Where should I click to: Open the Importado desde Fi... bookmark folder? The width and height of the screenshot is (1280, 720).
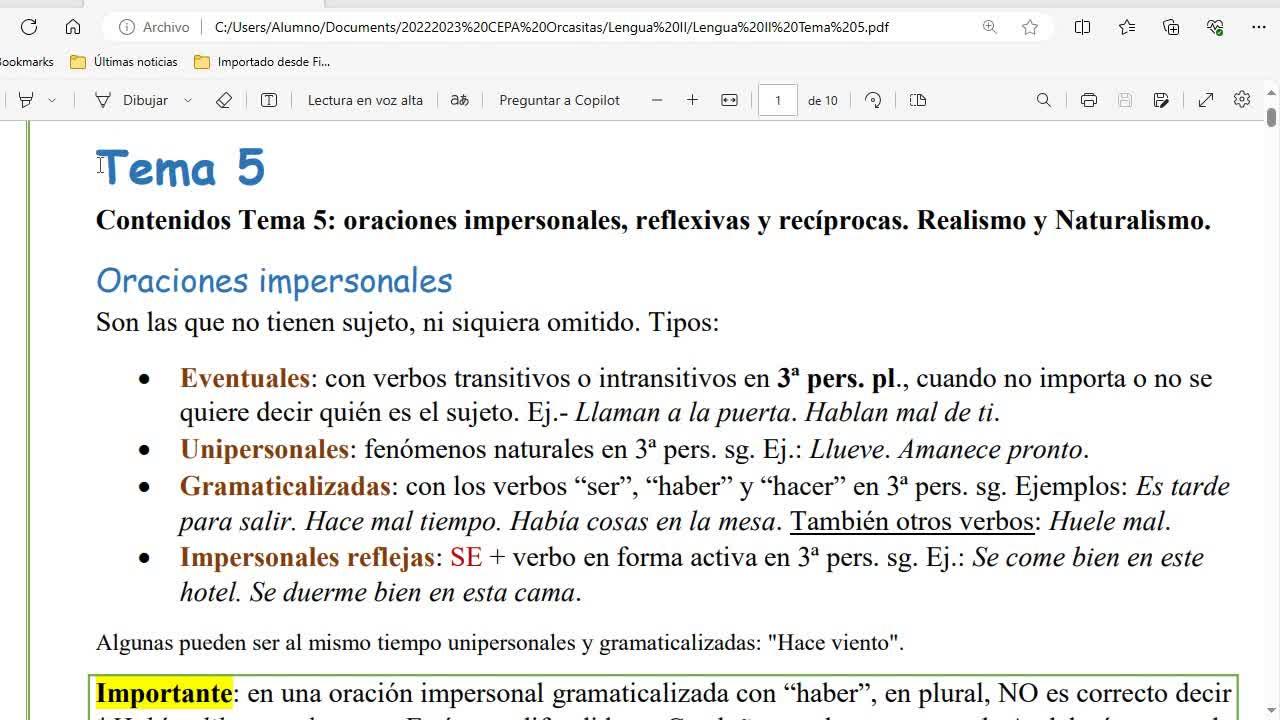pos(262,62)
